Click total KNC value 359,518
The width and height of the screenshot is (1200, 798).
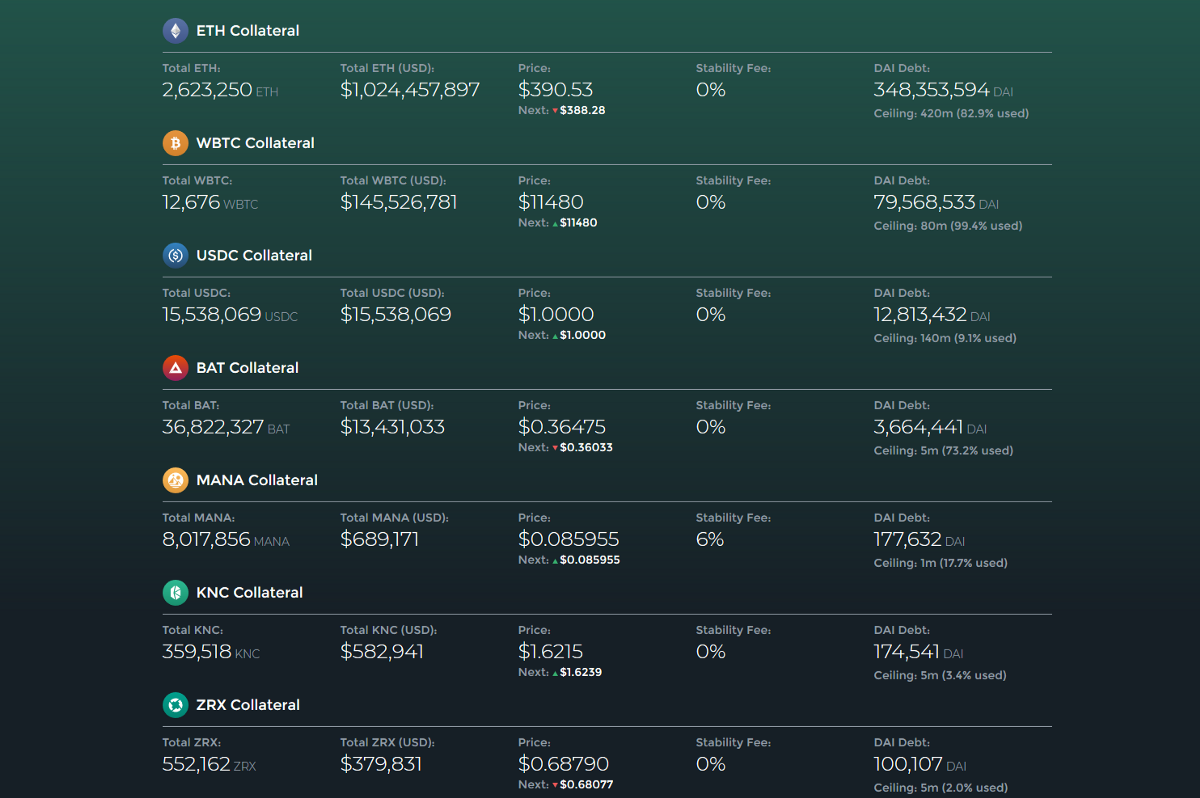(197, 652)
